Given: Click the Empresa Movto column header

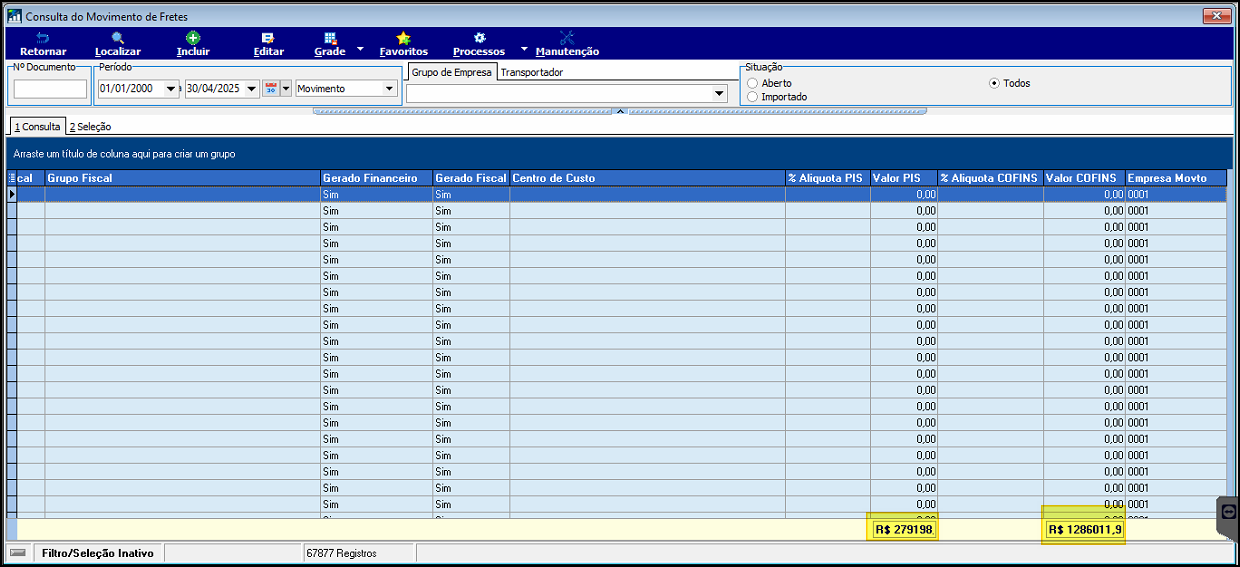Looking at the screenshot, I should point(1175,178).
